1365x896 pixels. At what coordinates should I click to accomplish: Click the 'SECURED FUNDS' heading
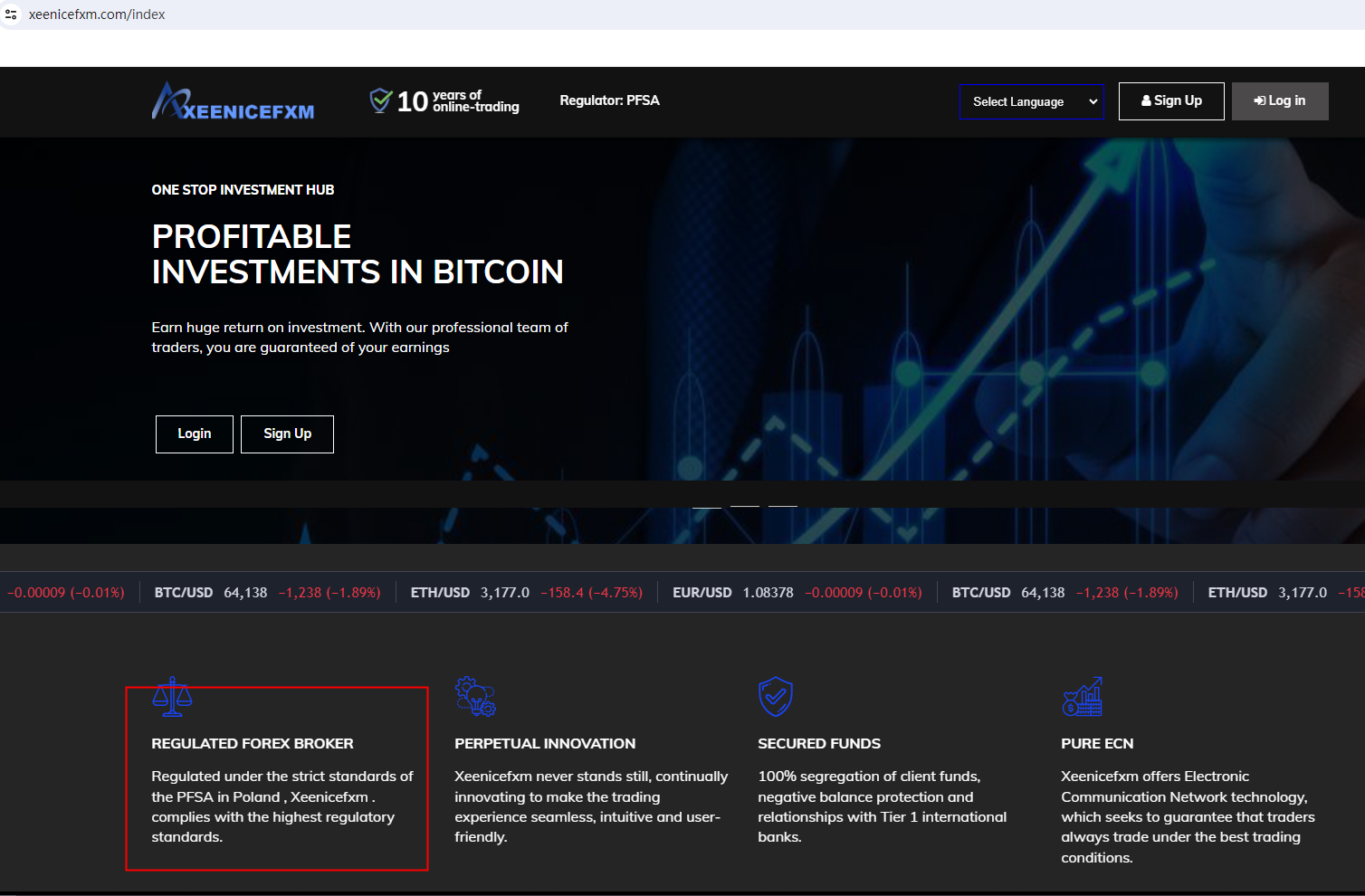point(819,744)
